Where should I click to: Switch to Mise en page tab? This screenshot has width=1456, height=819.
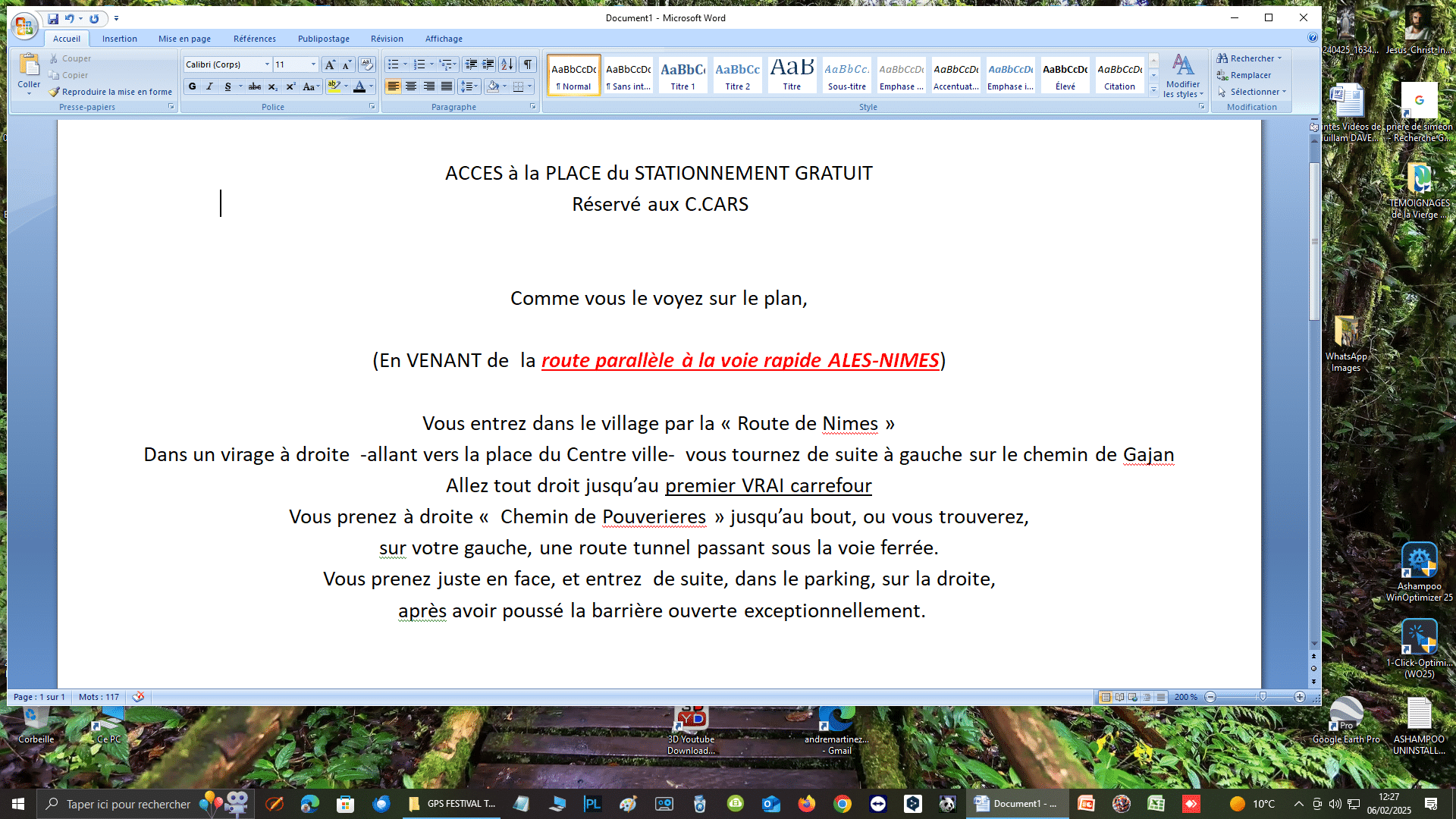click(184, 39)
